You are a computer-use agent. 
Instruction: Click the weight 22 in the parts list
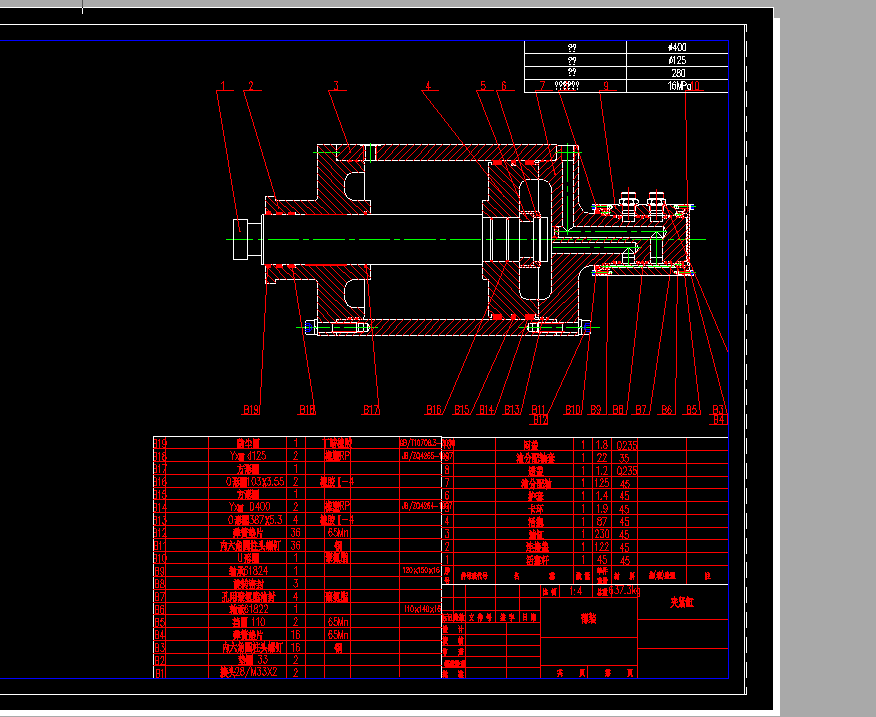tap(602, 458)
